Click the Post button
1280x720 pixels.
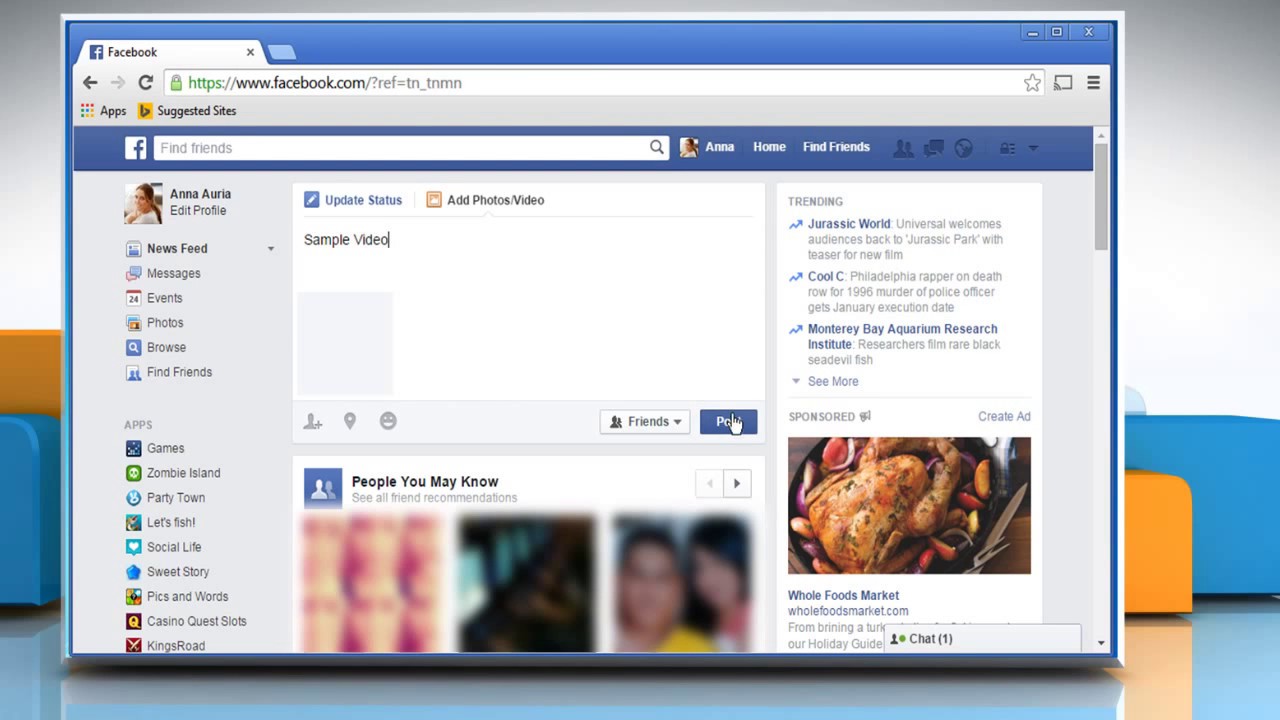click(x=728, y=422)
